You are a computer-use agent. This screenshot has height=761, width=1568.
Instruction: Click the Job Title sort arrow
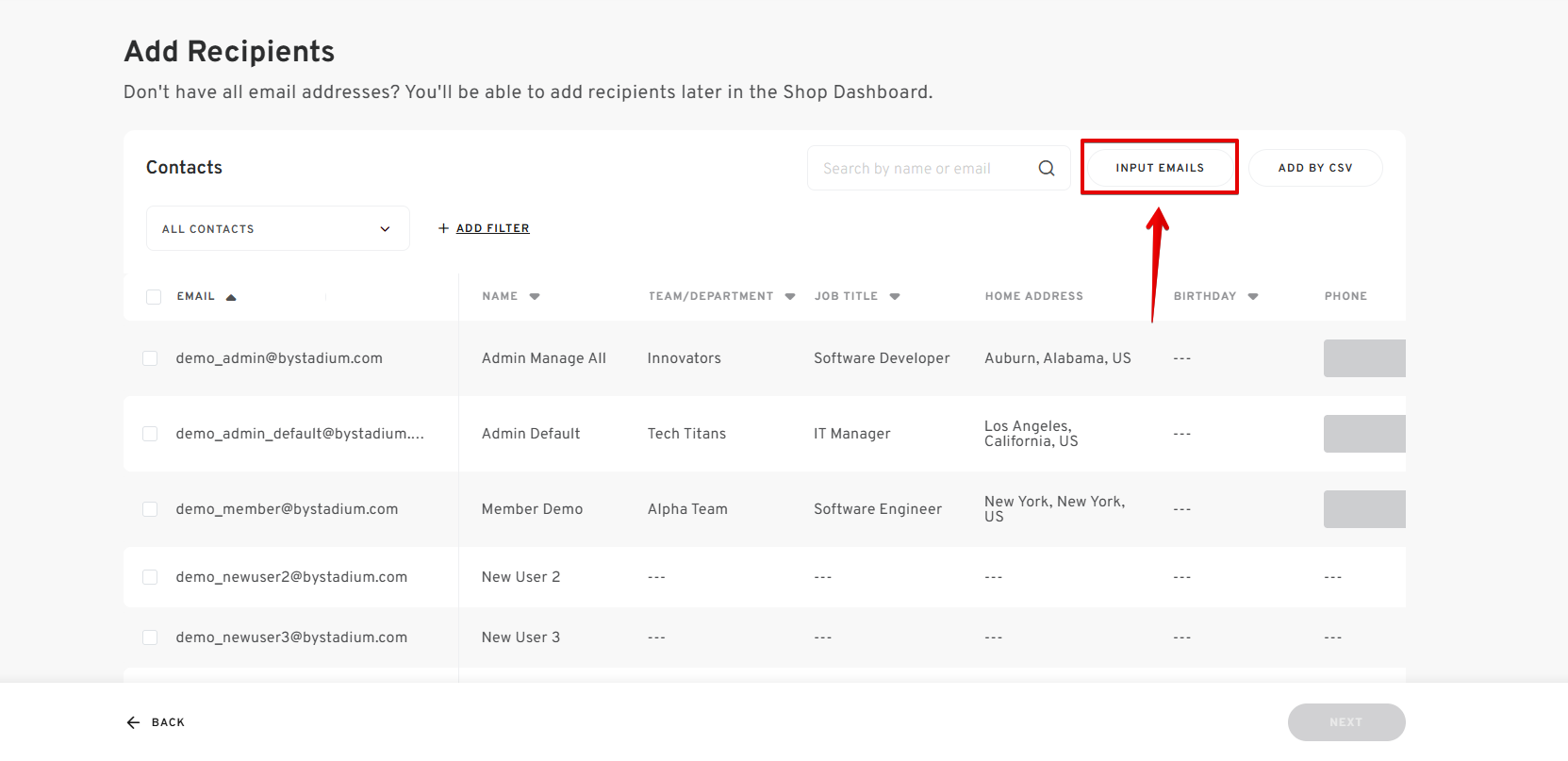click(895, 296)
